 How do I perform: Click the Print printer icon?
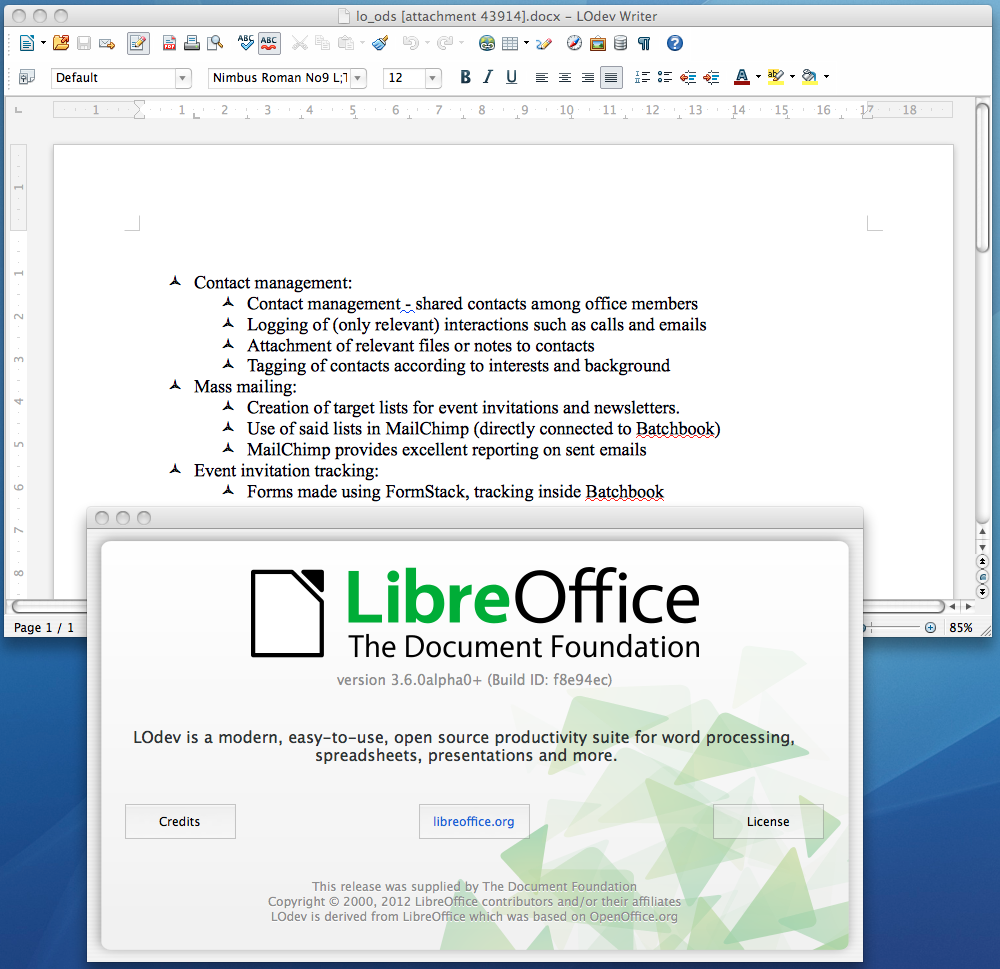click(192, 43)
